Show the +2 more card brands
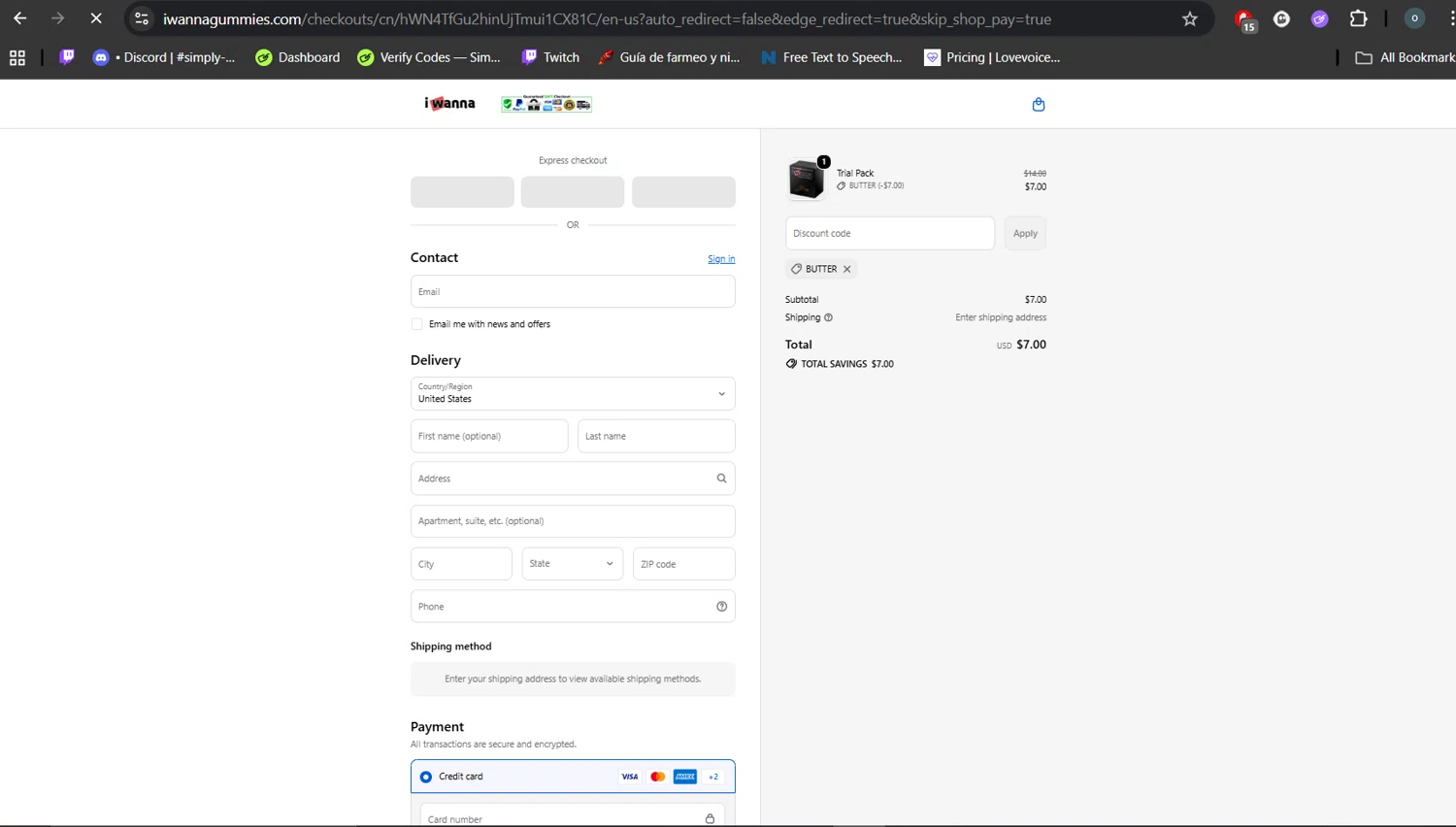 713,777
